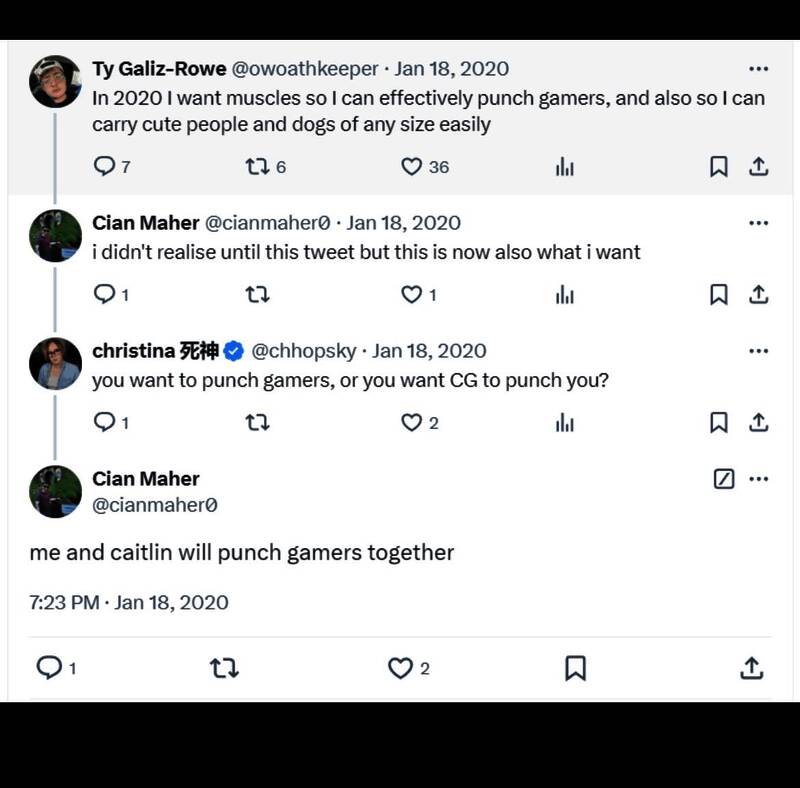Like Cian Maher's first reply
The image size is (800, 788).
[x=411, y=294]
